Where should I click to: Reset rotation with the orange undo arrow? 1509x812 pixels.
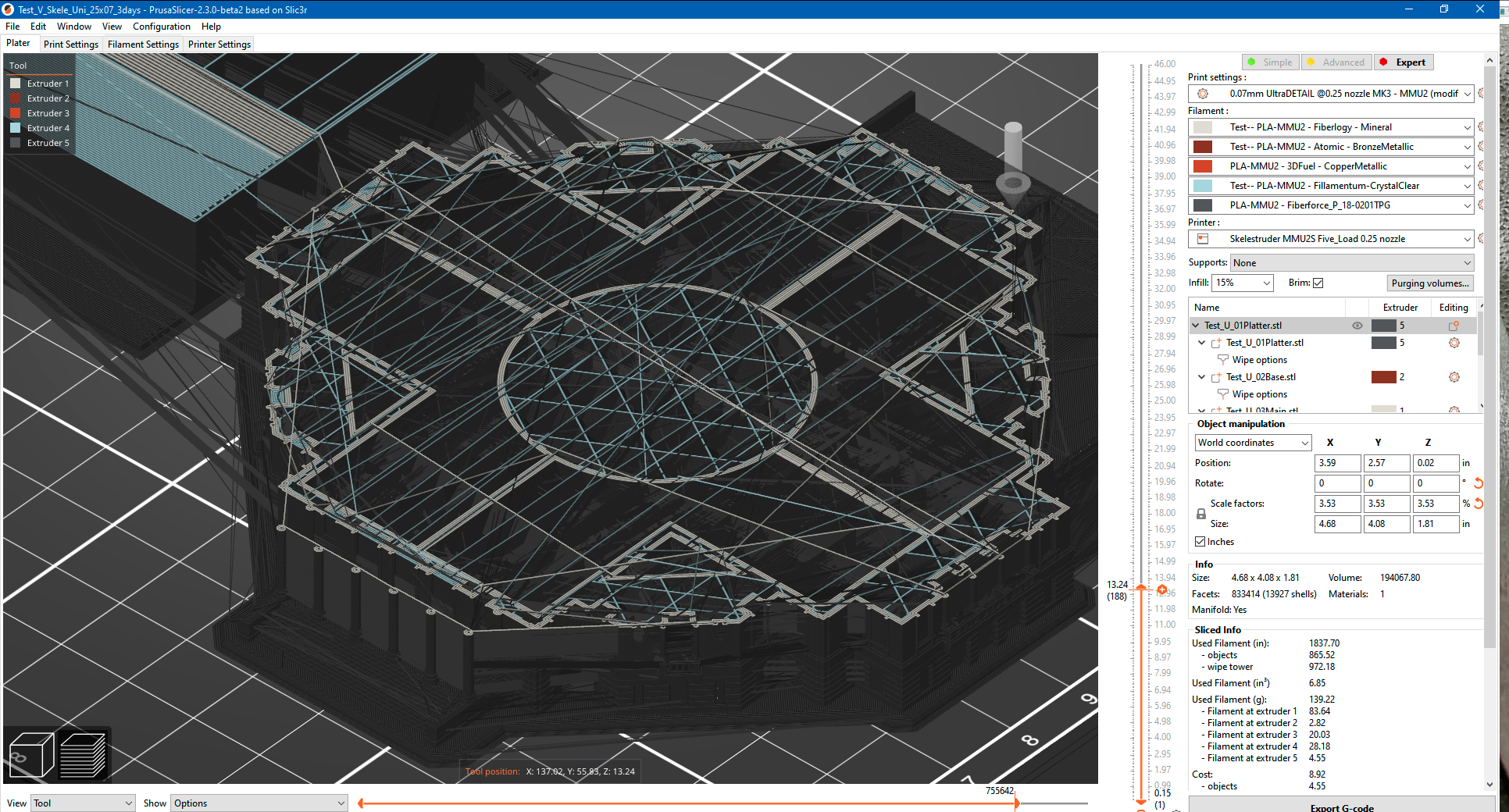[x=1477, y=483]
